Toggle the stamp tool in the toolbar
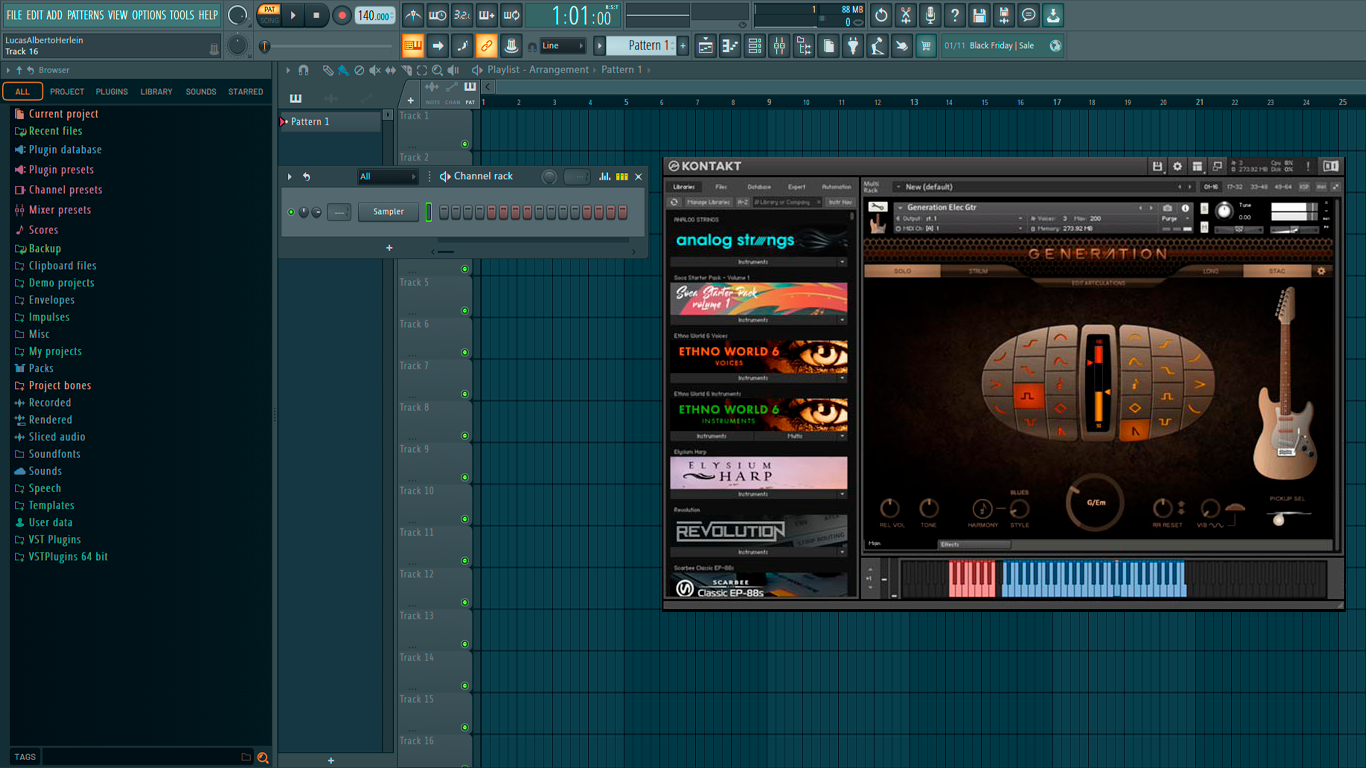 [x=511, y=46]
